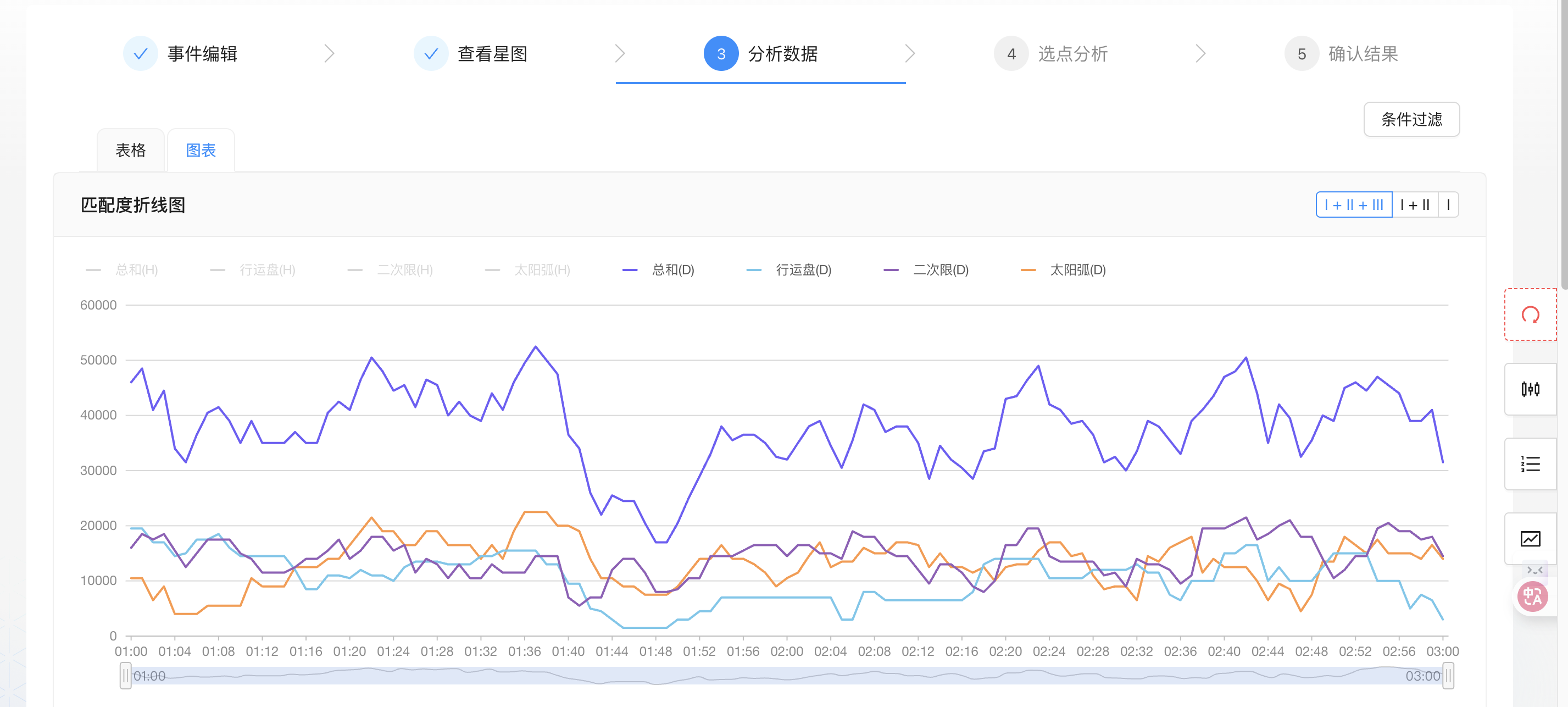Switch to the 表格 tab
This screenshot has width=1568, height=707.
point(131,151)
